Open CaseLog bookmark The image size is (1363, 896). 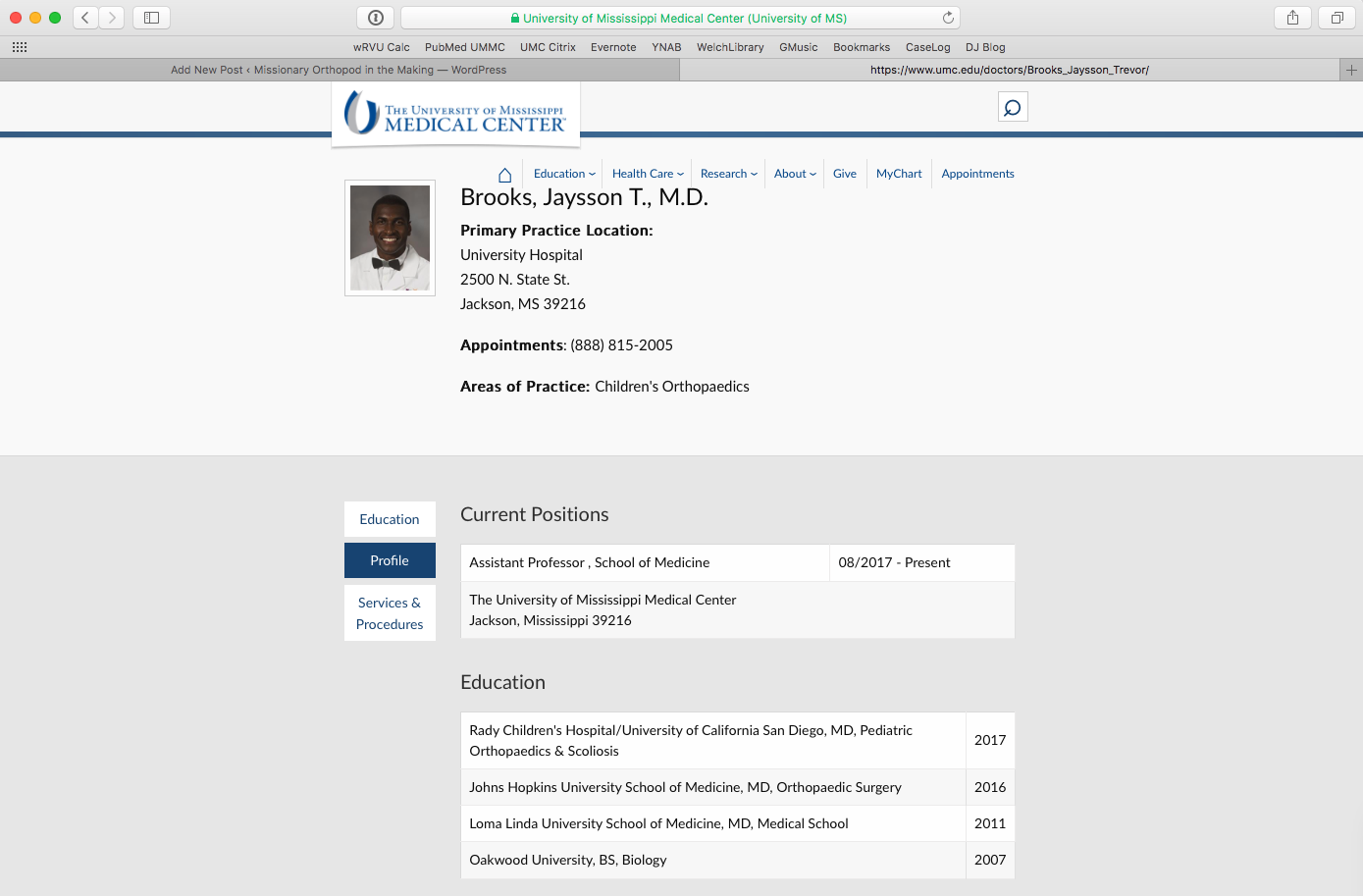[928, 47]
